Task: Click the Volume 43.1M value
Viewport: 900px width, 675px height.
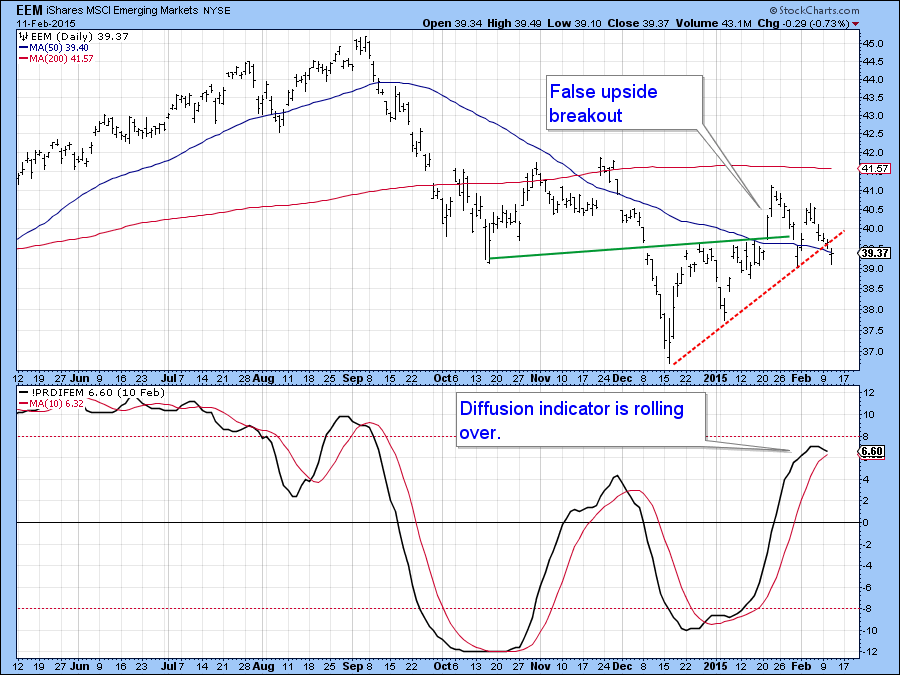Action: (x=713, y=24)
